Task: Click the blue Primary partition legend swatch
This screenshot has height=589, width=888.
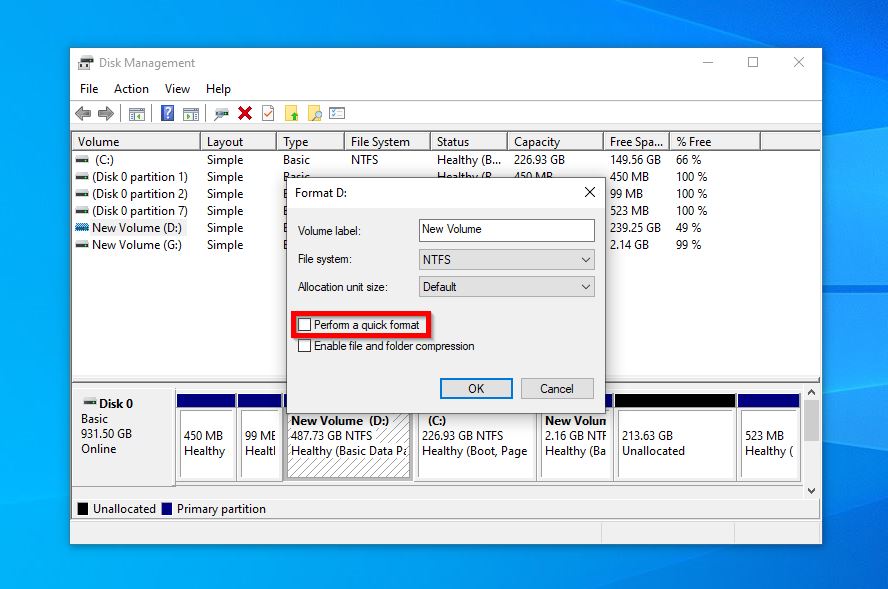Action: click(166, 509)
